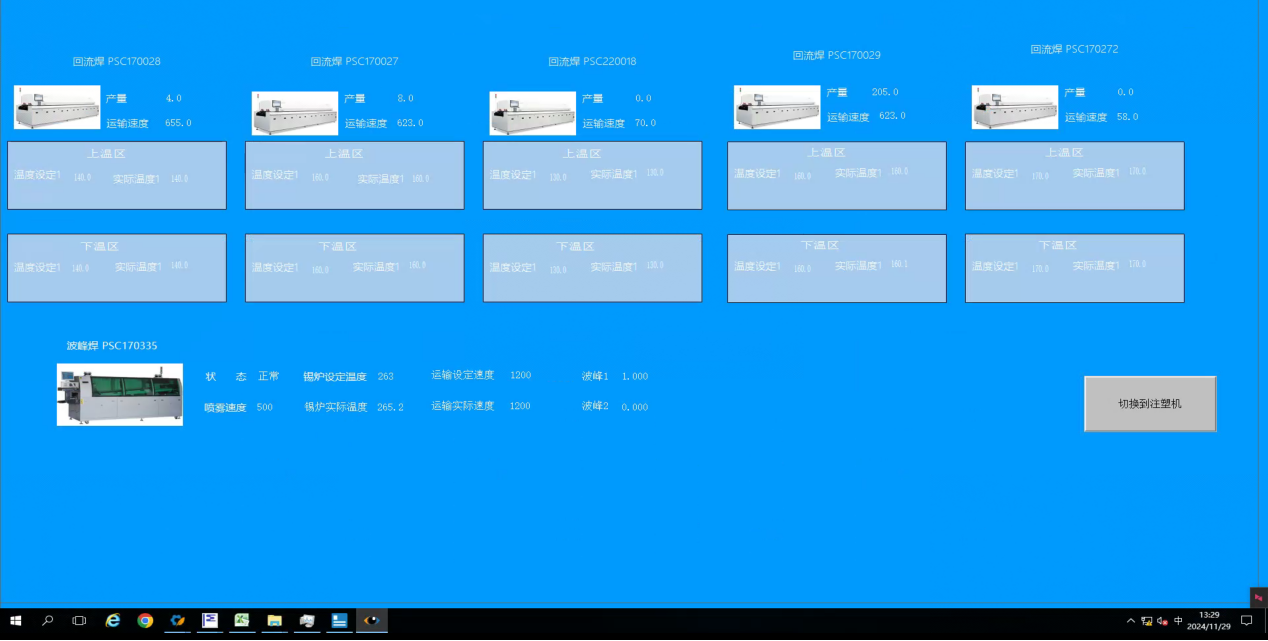Open the Windows Start menu
This screenshot has height=641, width=1268.
click(x=16, y=621)
